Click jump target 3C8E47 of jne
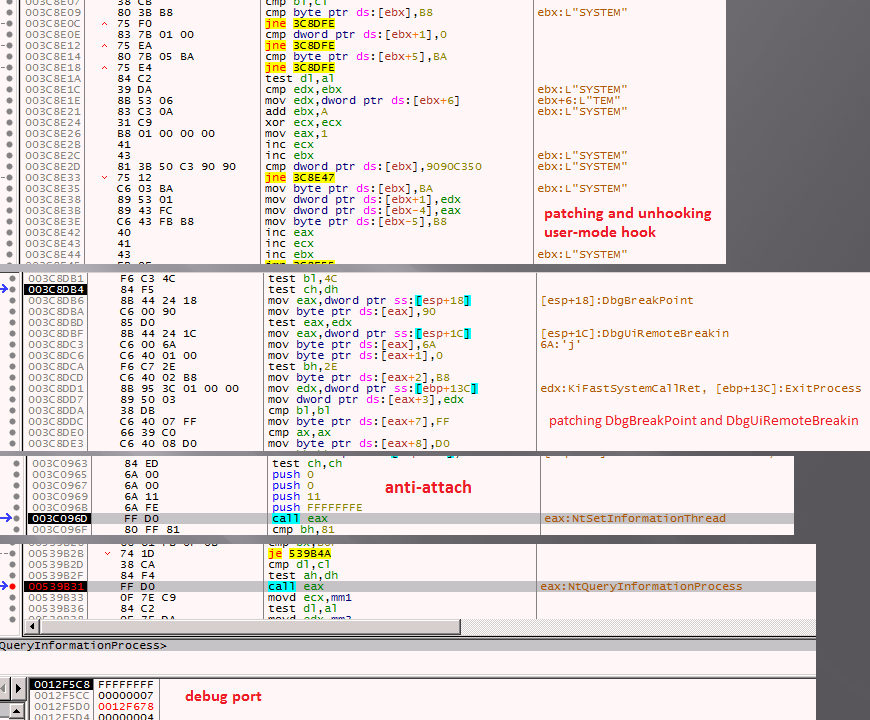Image resolution: width=870 pixels, height=720 pixels. (x=313, y=178)
